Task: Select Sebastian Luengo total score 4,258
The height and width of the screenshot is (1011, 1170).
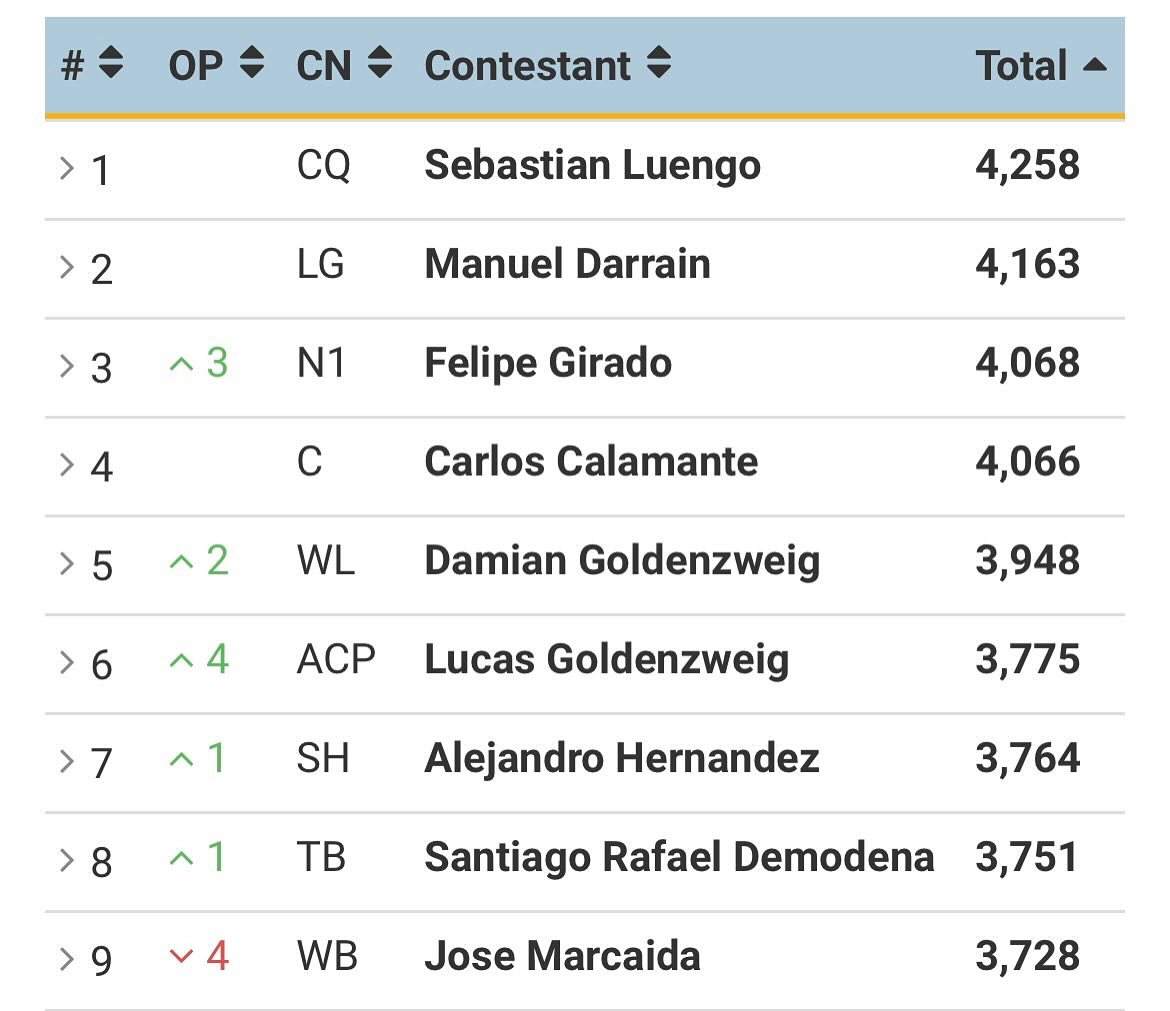Action: click(1027, 165)
